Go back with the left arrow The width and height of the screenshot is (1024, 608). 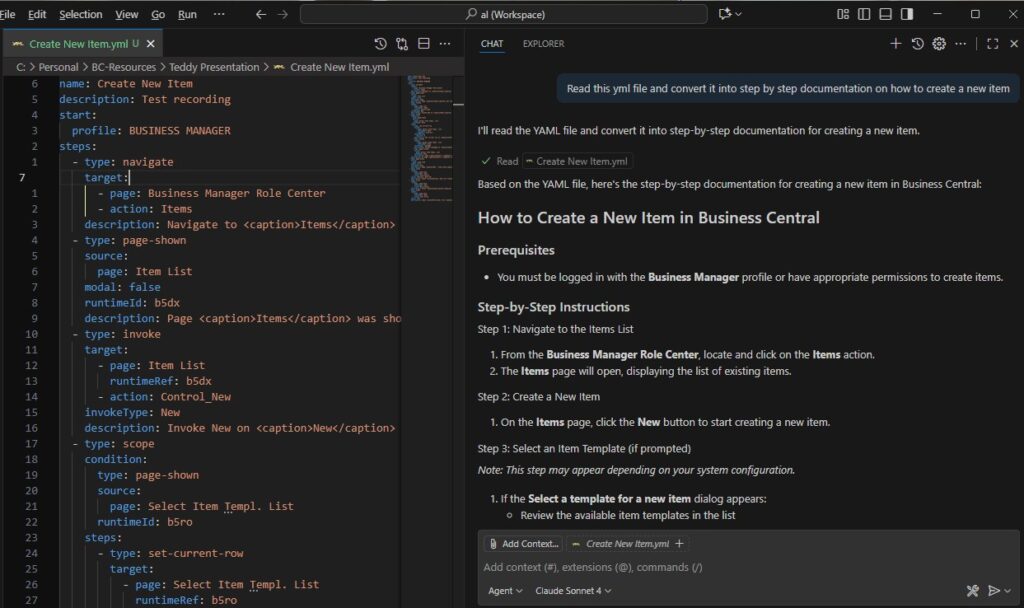(x=261, y=14)
